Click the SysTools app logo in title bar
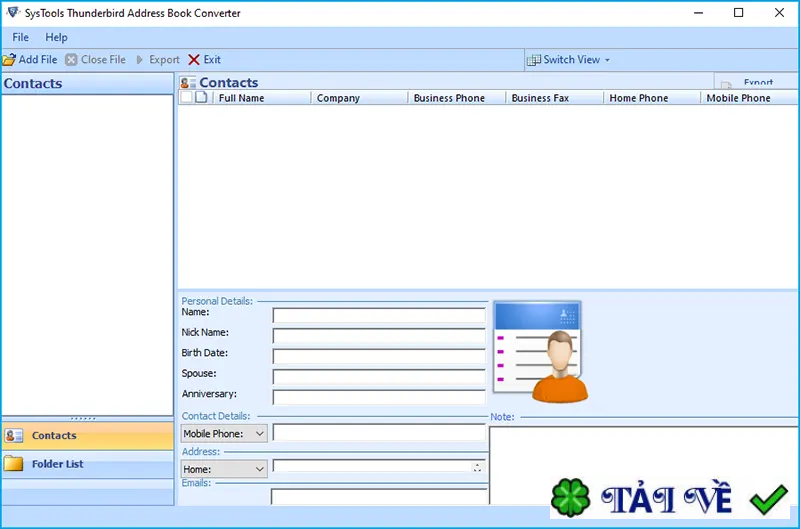Image resolution: width=800 pixels, height=529 pixels. click(13, 13)
